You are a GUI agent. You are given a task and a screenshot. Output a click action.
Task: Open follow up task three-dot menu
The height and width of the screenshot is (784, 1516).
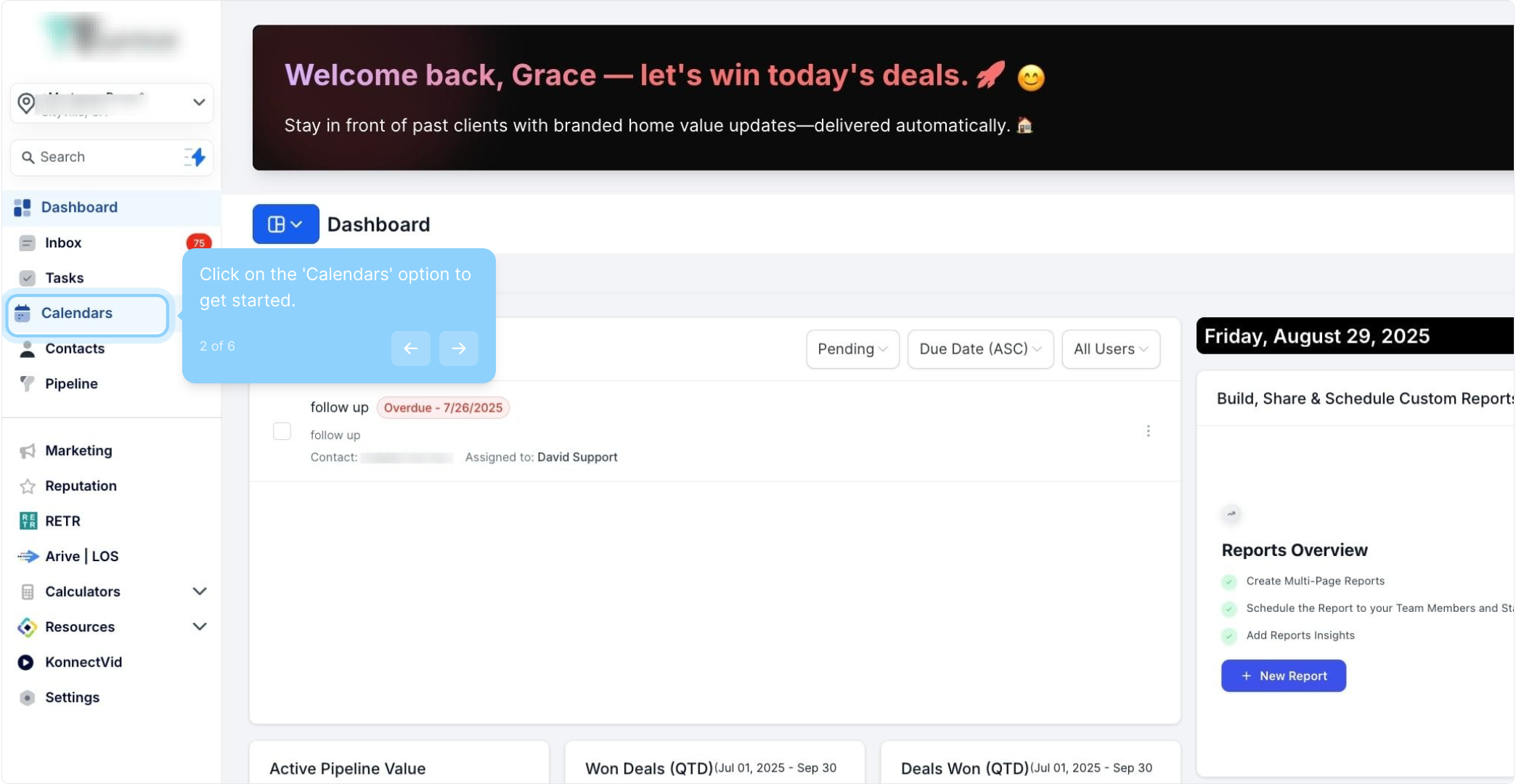coord(1148,431)
